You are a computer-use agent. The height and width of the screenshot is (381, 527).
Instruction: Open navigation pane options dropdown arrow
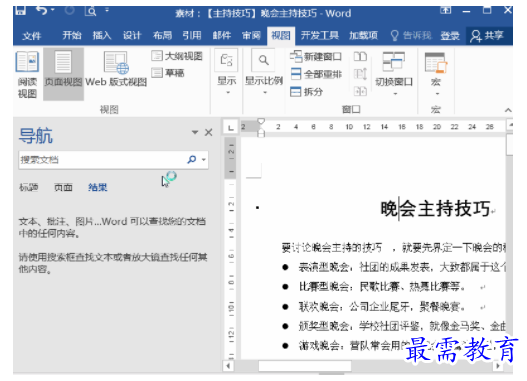click(x=195, y=132)
